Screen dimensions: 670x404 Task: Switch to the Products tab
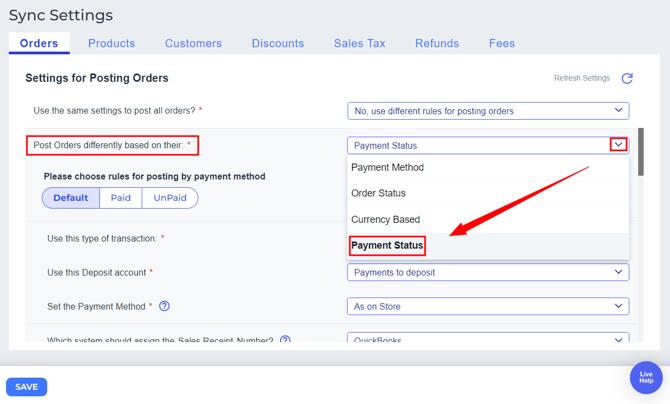[111, 43]
